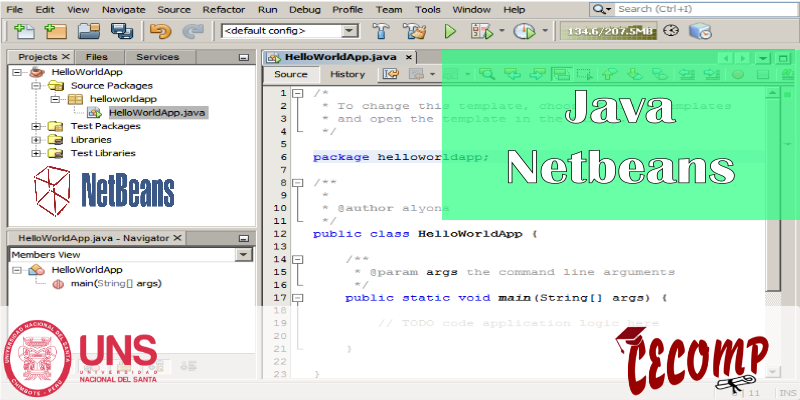Close the Projects panel tab

[66, 57]
